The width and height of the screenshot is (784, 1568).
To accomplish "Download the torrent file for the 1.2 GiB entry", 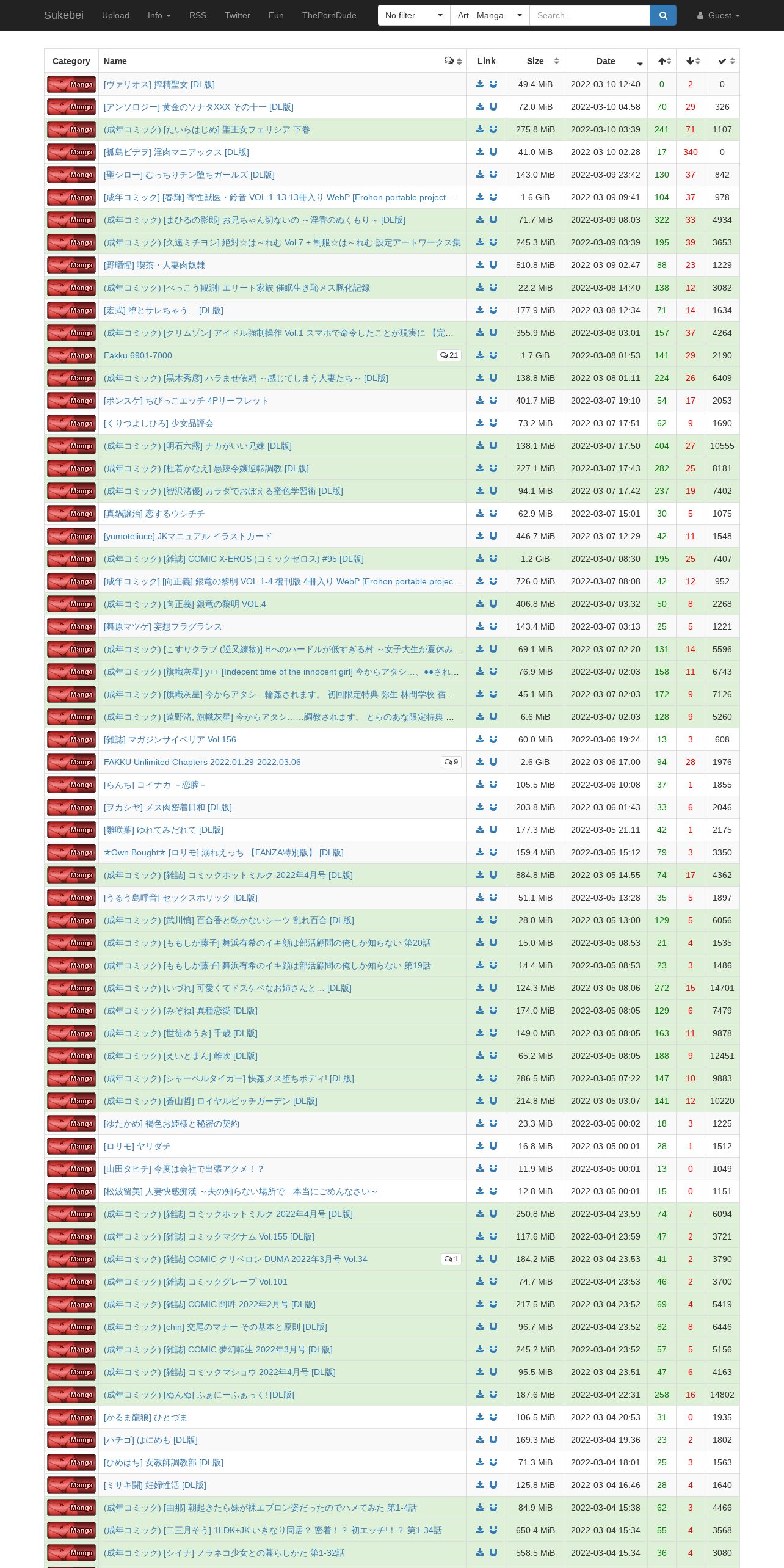I will tap(480, 559).
